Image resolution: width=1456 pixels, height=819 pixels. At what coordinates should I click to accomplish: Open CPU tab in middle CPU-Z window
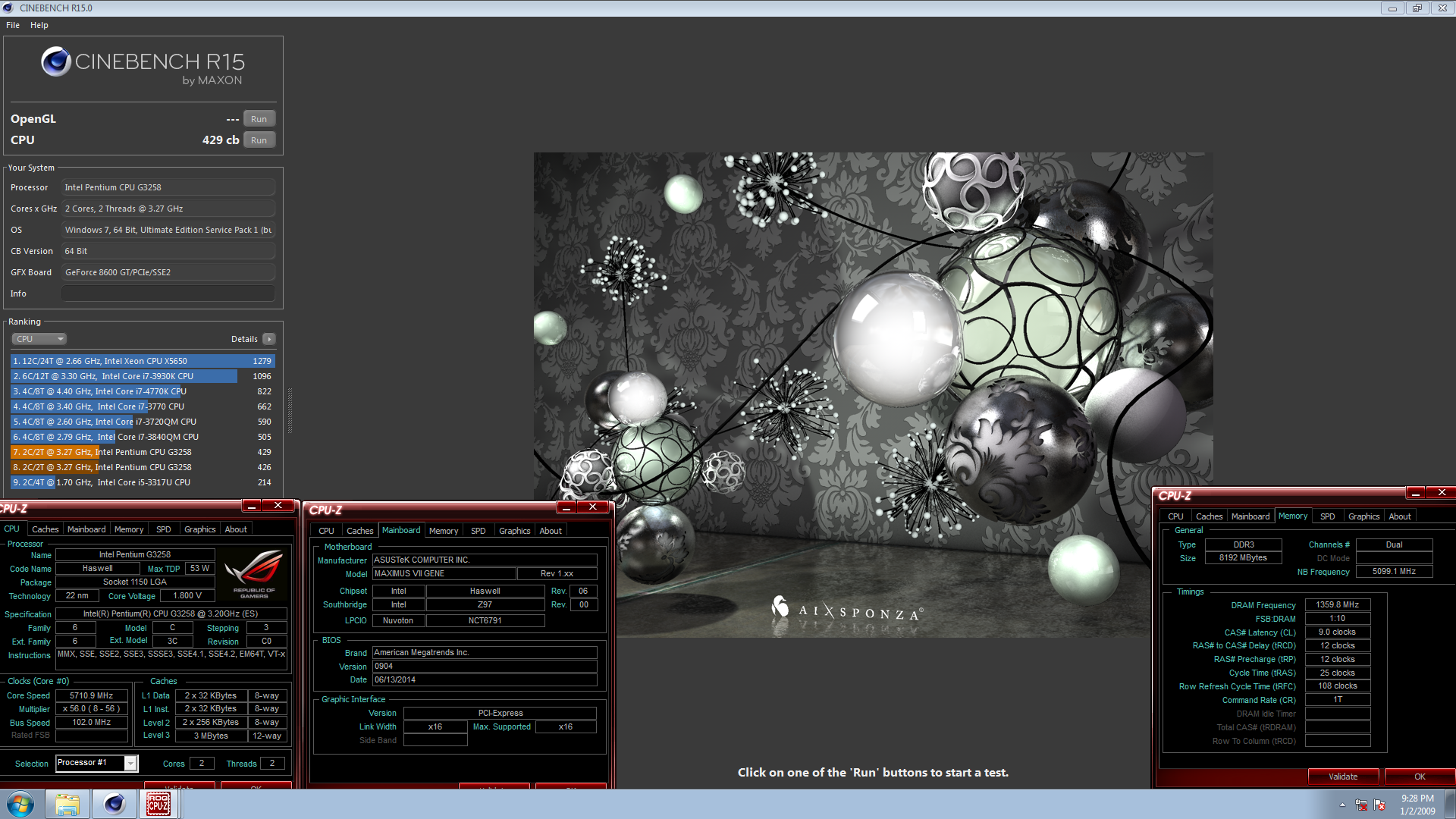[x=327, y=531]
